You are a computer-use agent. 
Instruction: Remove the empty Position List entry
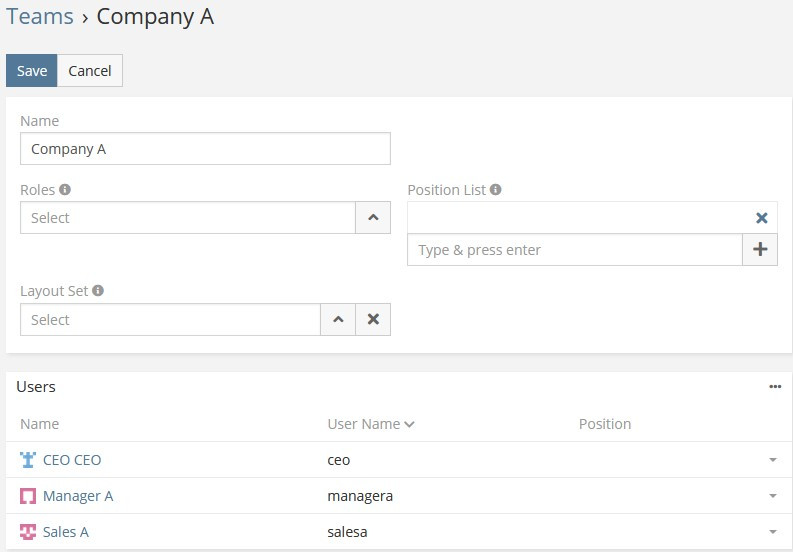pos(761,218)
